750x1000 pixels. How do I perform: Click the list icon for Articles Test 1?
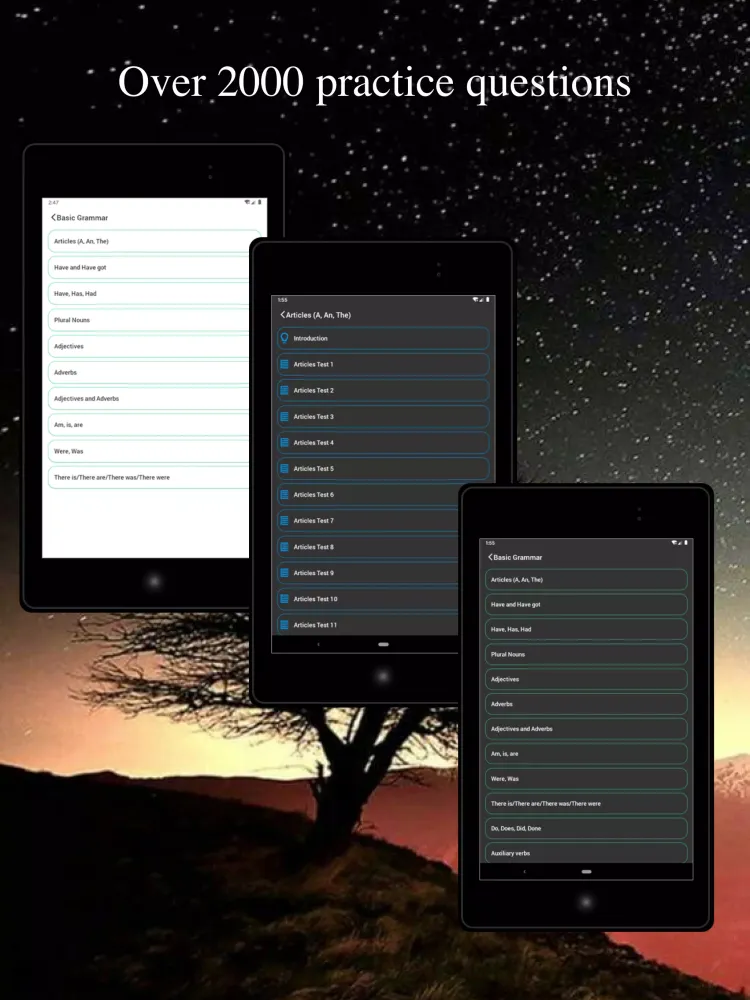point(284,364)
